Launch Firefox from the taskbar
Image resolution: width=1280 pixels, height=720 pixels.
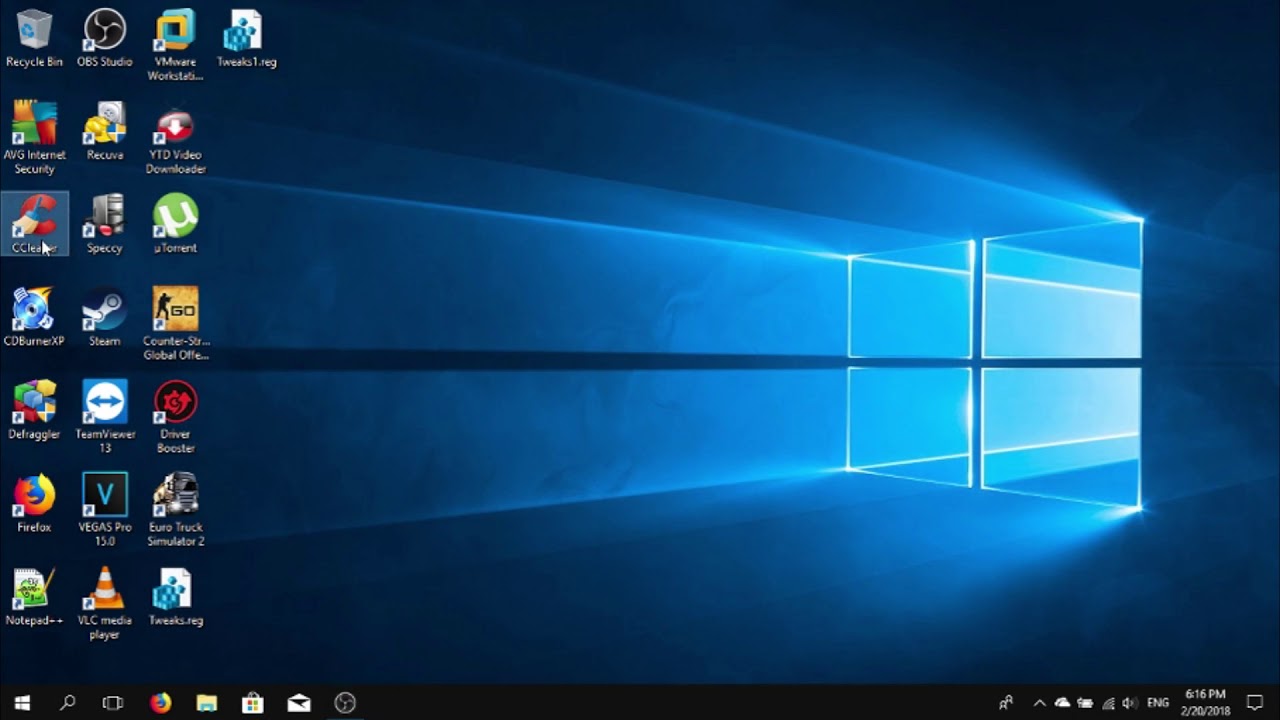(160, 702)
